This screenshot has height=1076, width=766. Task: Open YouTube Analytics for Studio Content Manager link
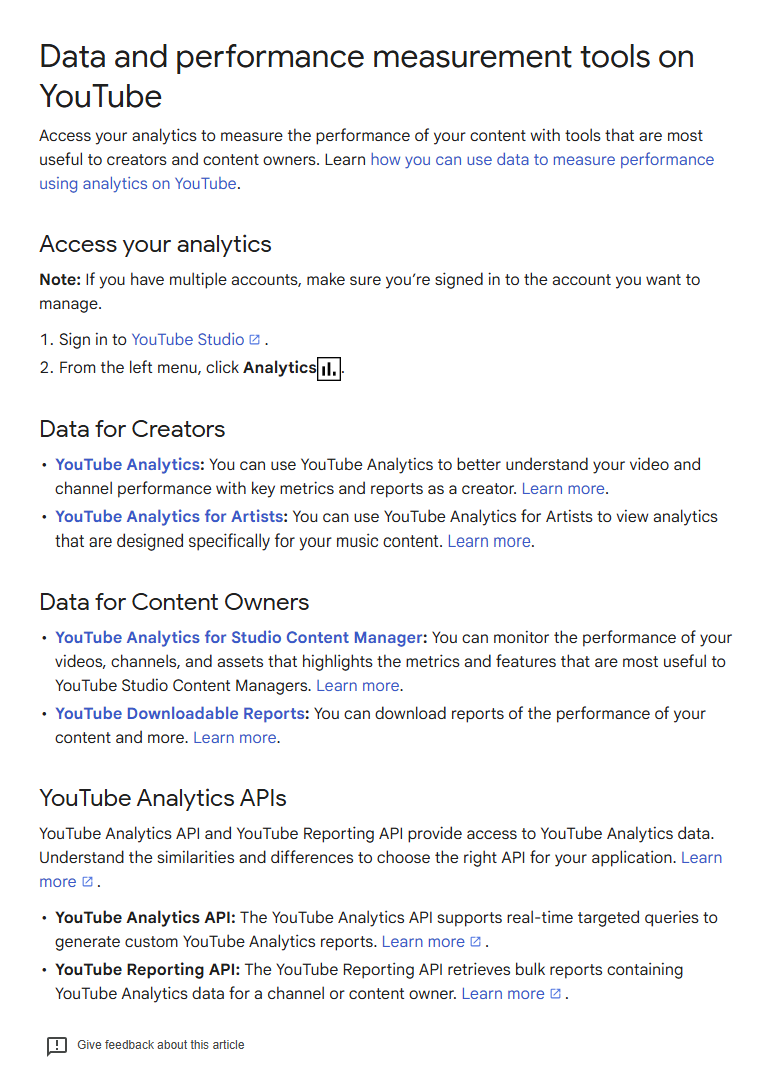(x=239, y=638)
